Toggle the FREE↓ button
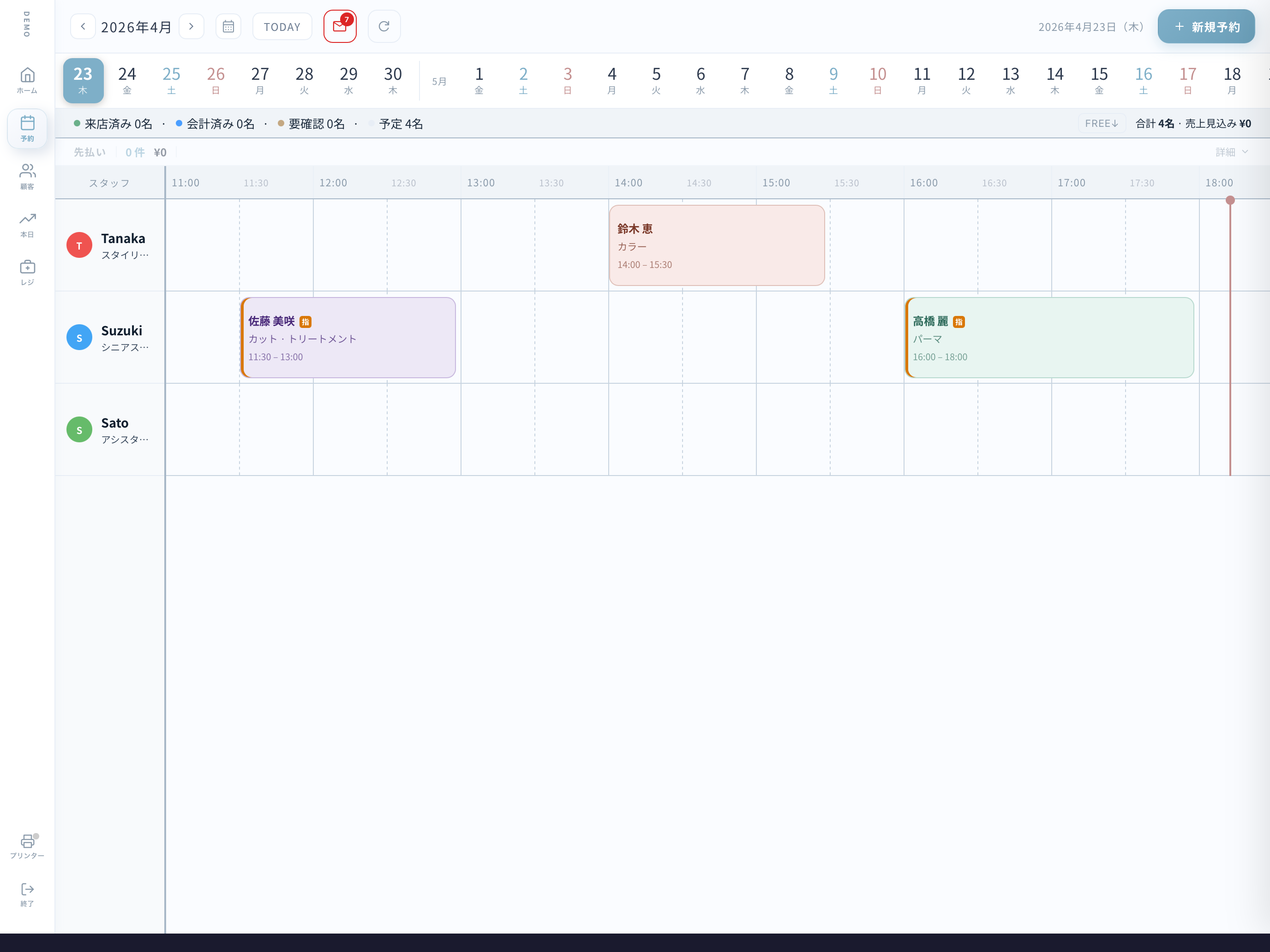The width and height of the screenshot is (1270, 952). [x=1101, y=123]
